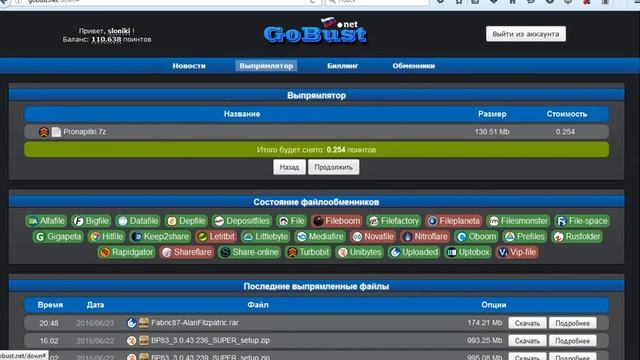Click the Дата column header
This screenshot has height=360, width=640.
pos(95,305)
